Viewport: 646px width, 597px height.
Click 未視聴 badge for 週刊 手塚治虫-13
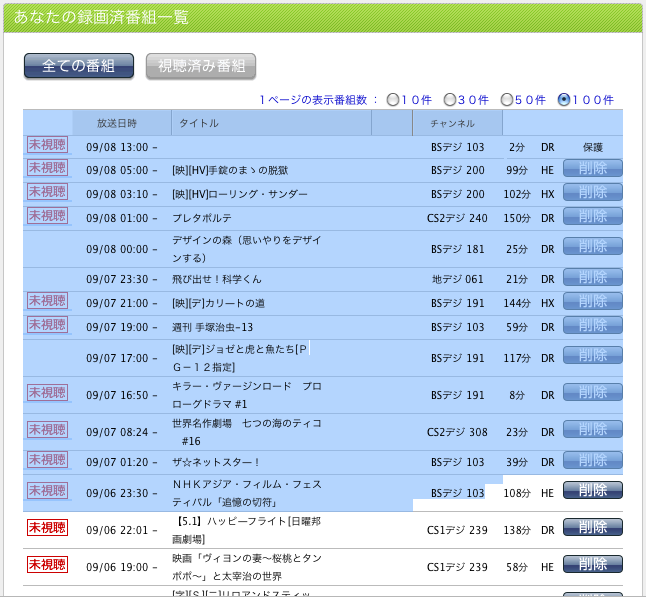[47, 325]
